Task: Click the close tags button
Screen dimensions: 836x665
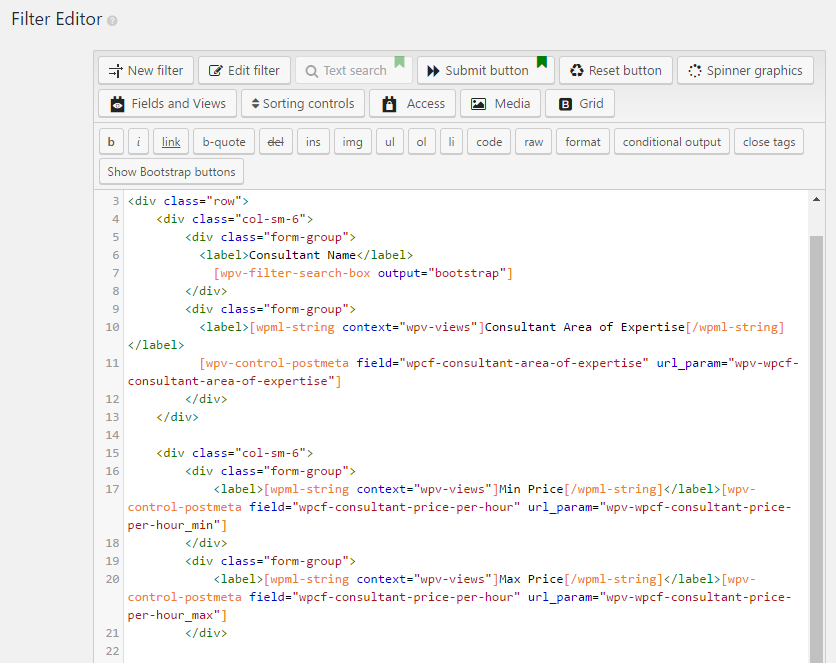Action: click(769, 142)
